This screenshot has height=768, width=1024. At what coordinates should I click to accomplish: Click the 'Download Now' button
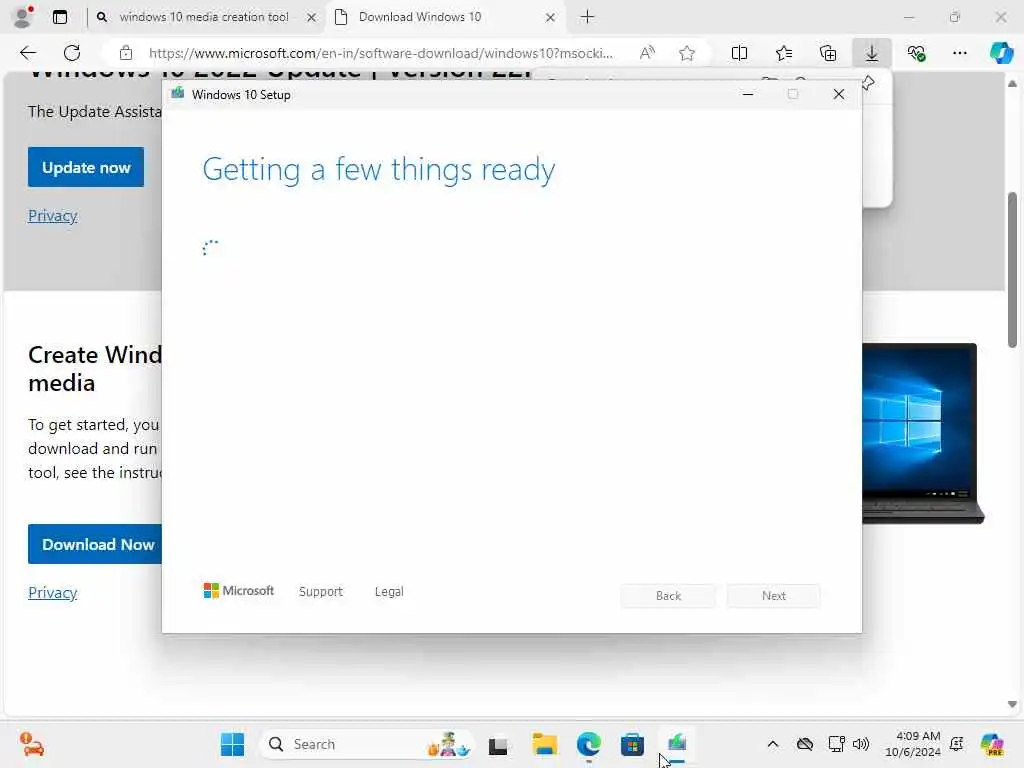point(95,544)
